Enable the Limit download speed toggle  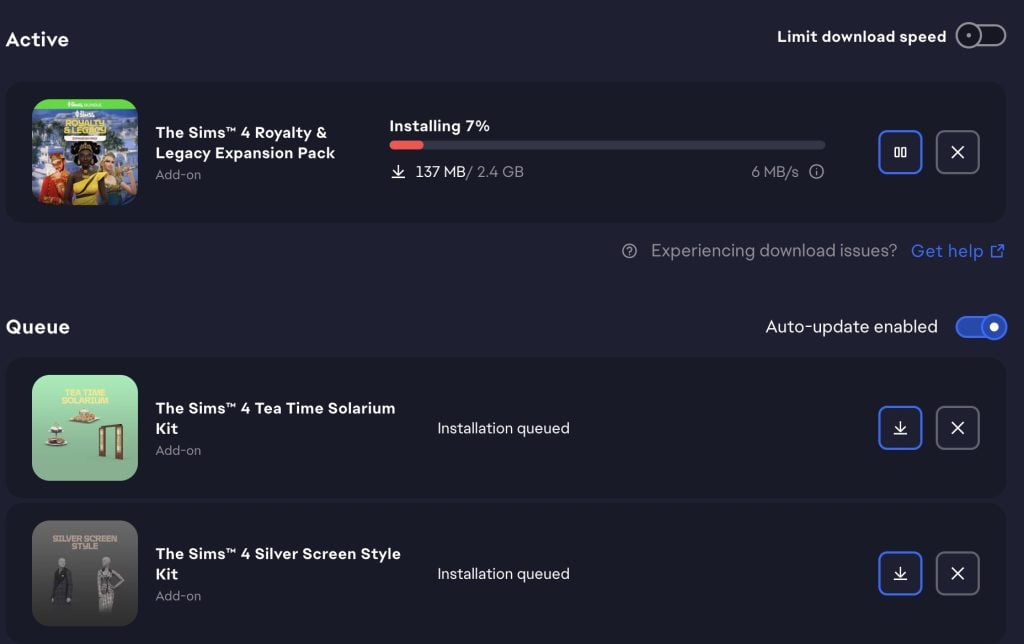tap(980, 36)
